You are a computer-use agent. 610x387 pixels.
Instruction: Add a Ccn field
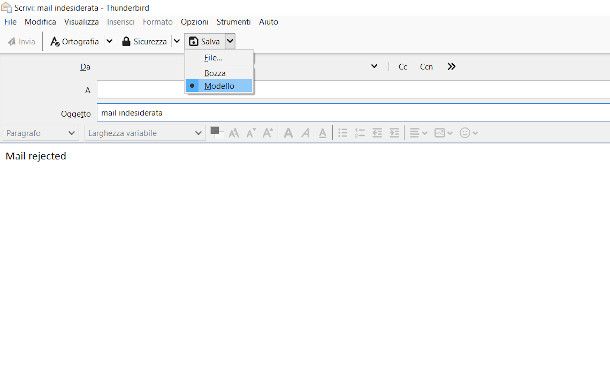pos(426,67)
